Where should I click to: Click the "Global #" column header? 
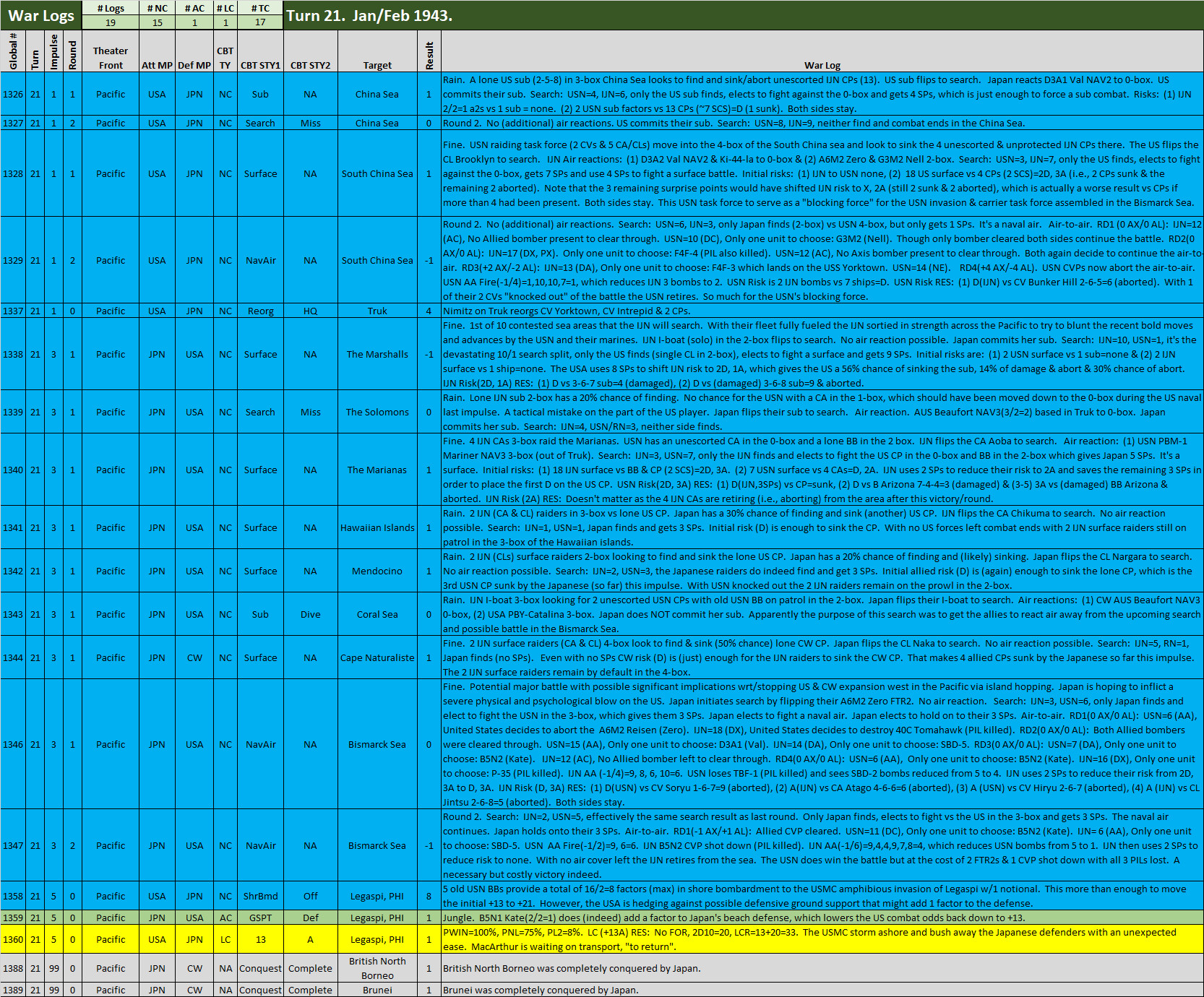coord(13,51)
